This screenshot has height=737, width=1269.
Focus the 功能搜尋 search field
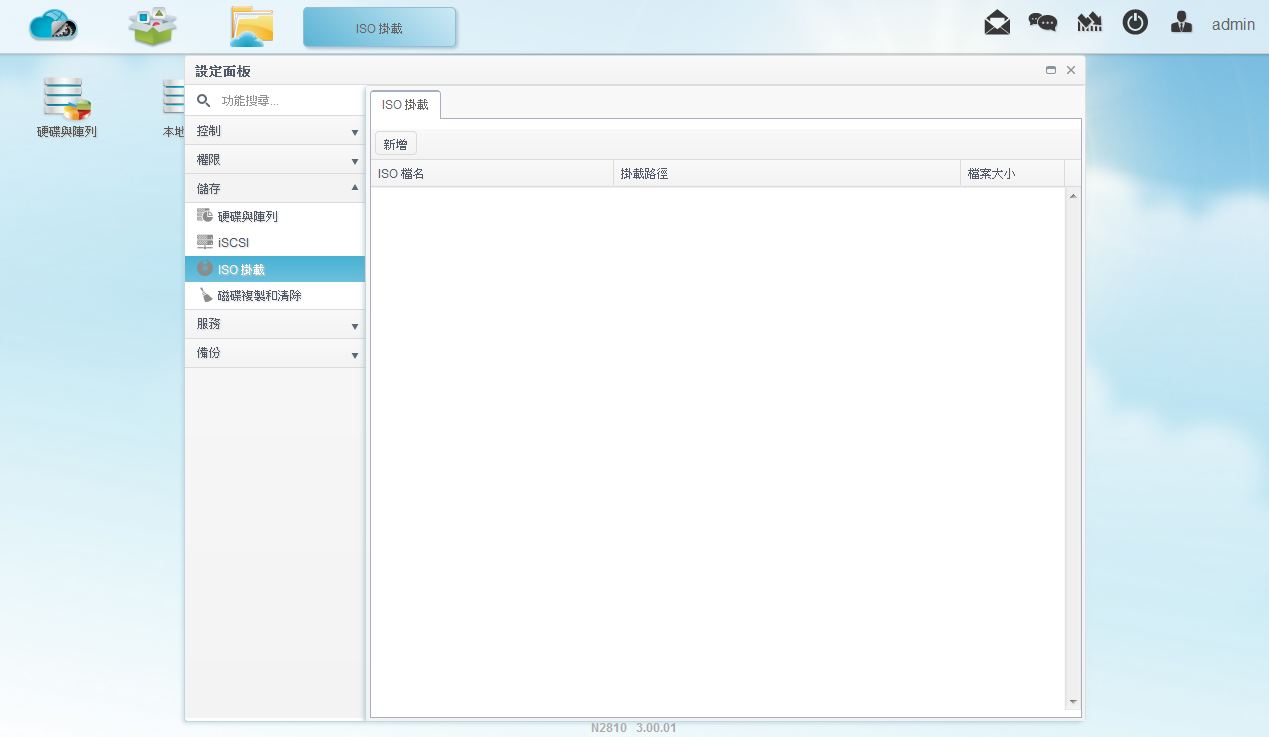click(x=289, y=101)
